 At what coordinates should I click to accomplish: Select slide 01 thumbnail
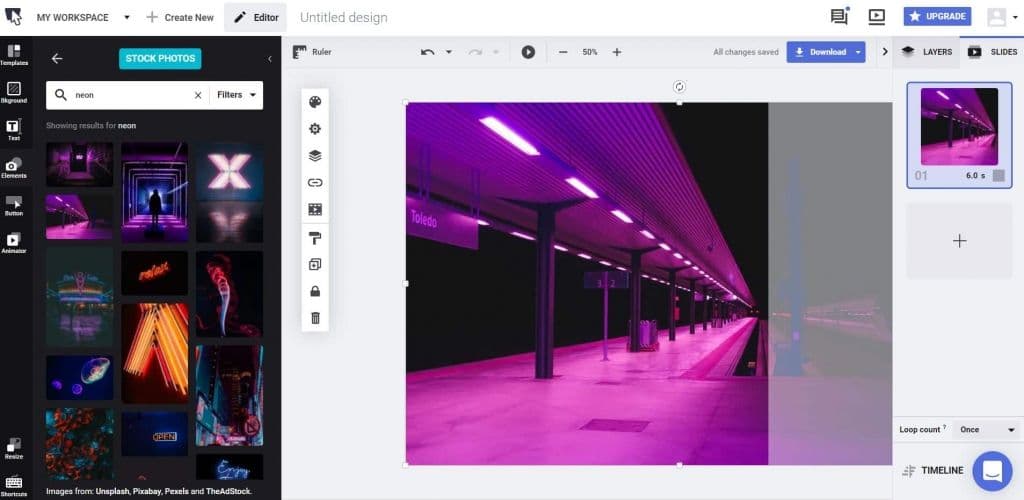pos(959,127)
